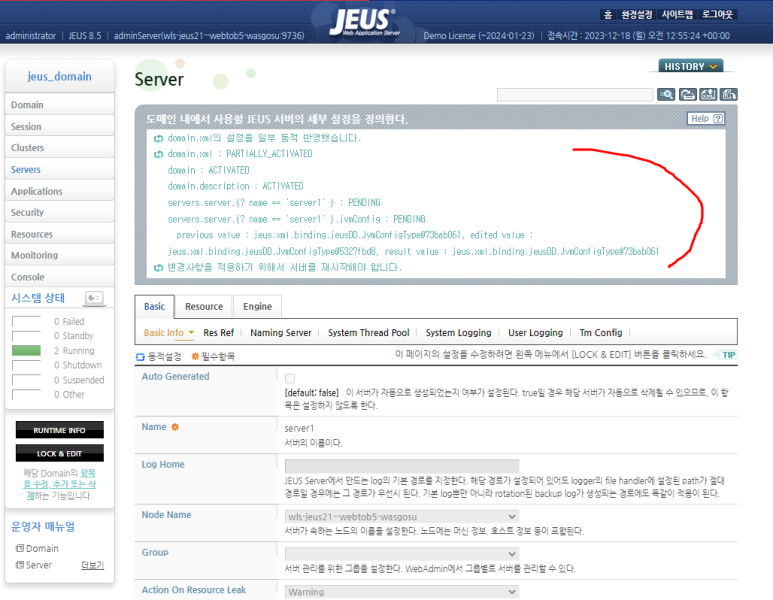
Task: Open the Node Name dropdown
Action: tap(401, 516)
